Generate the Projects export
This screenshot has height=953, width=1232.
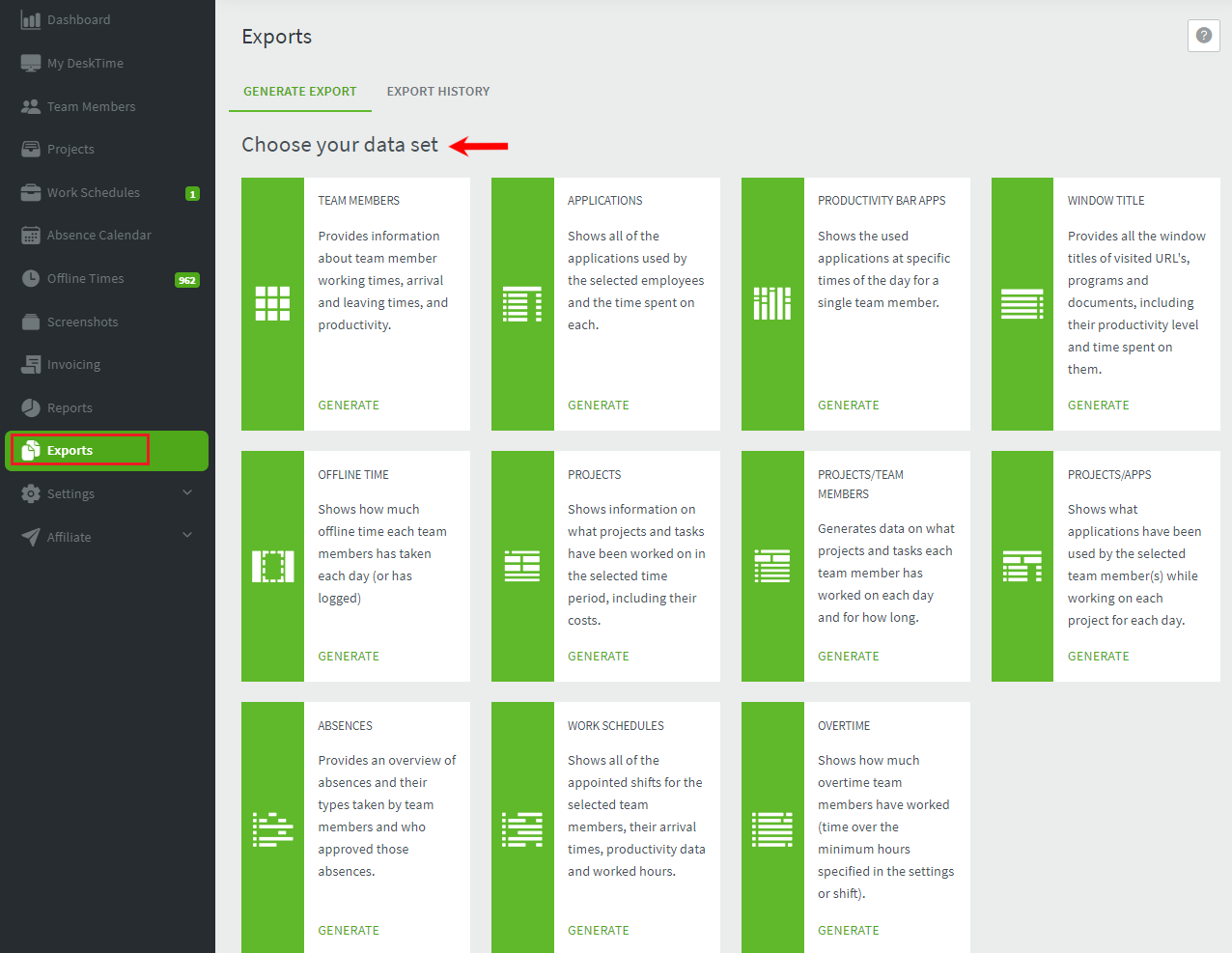599,657
